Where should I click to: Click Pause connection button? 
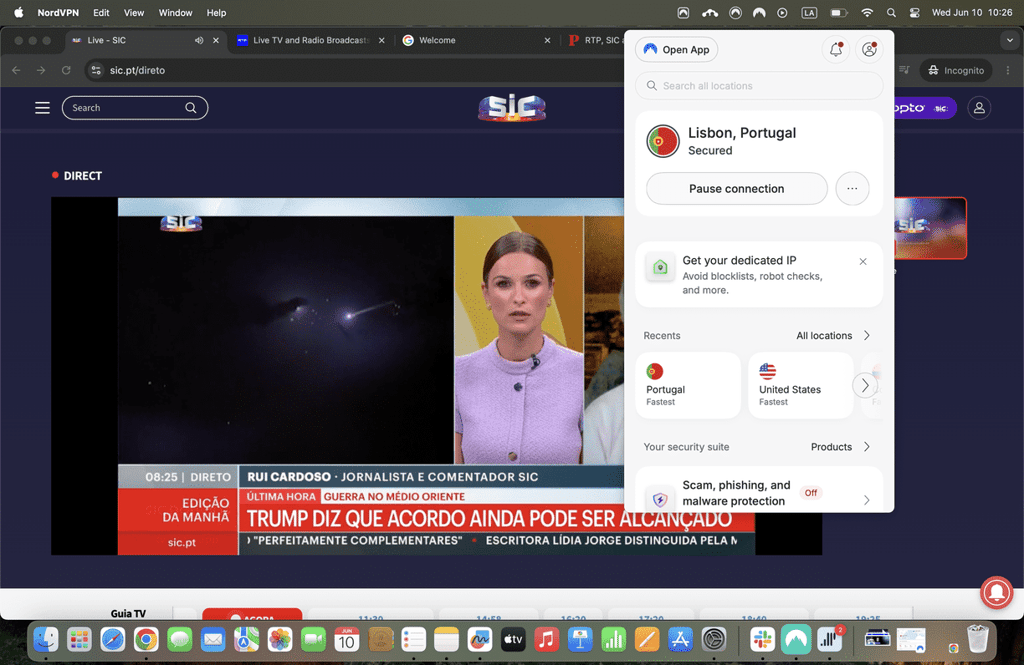[x=737, y=188]
